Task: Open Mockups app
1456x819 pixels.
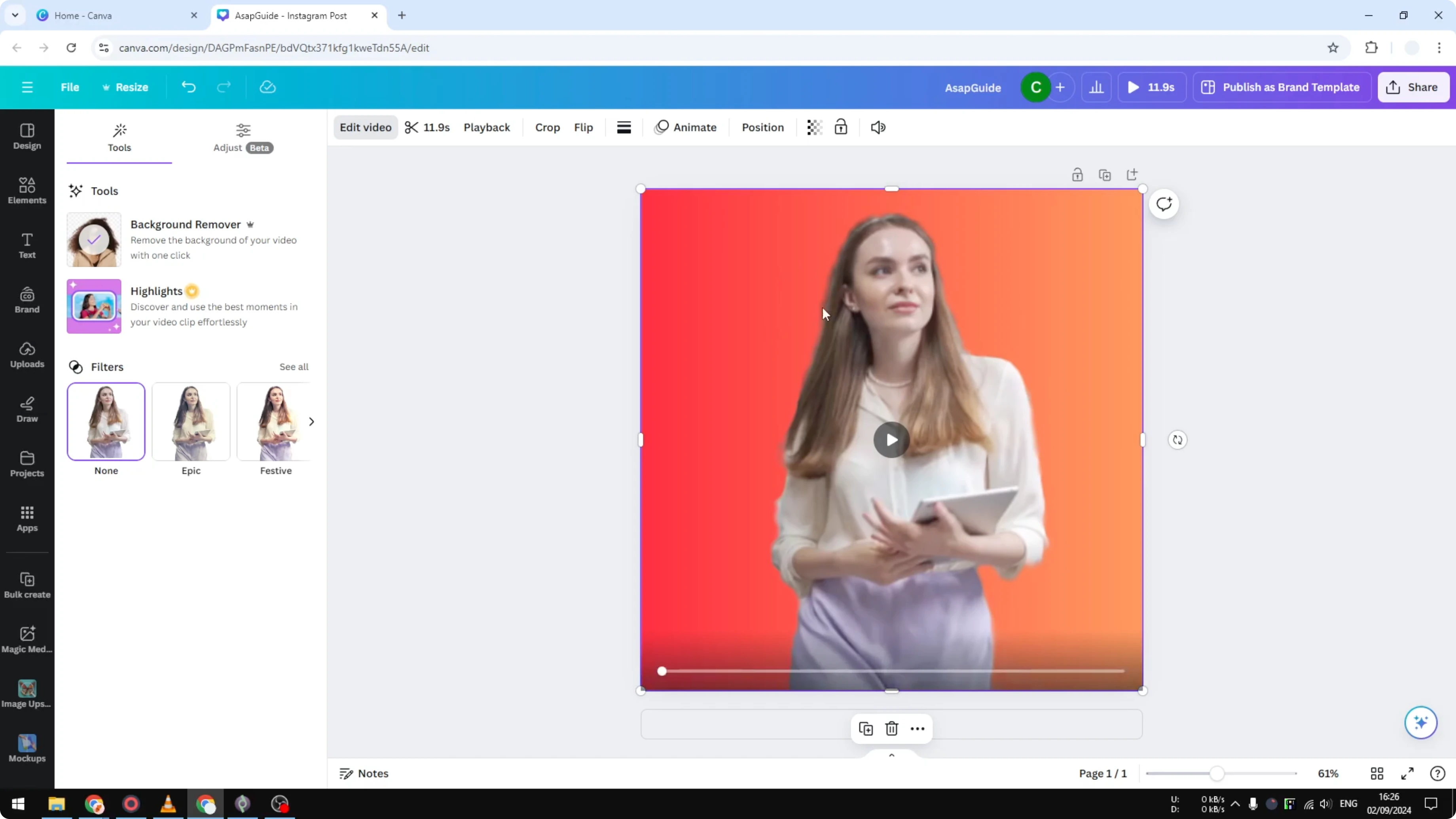Action: click(x=27, y=749)
